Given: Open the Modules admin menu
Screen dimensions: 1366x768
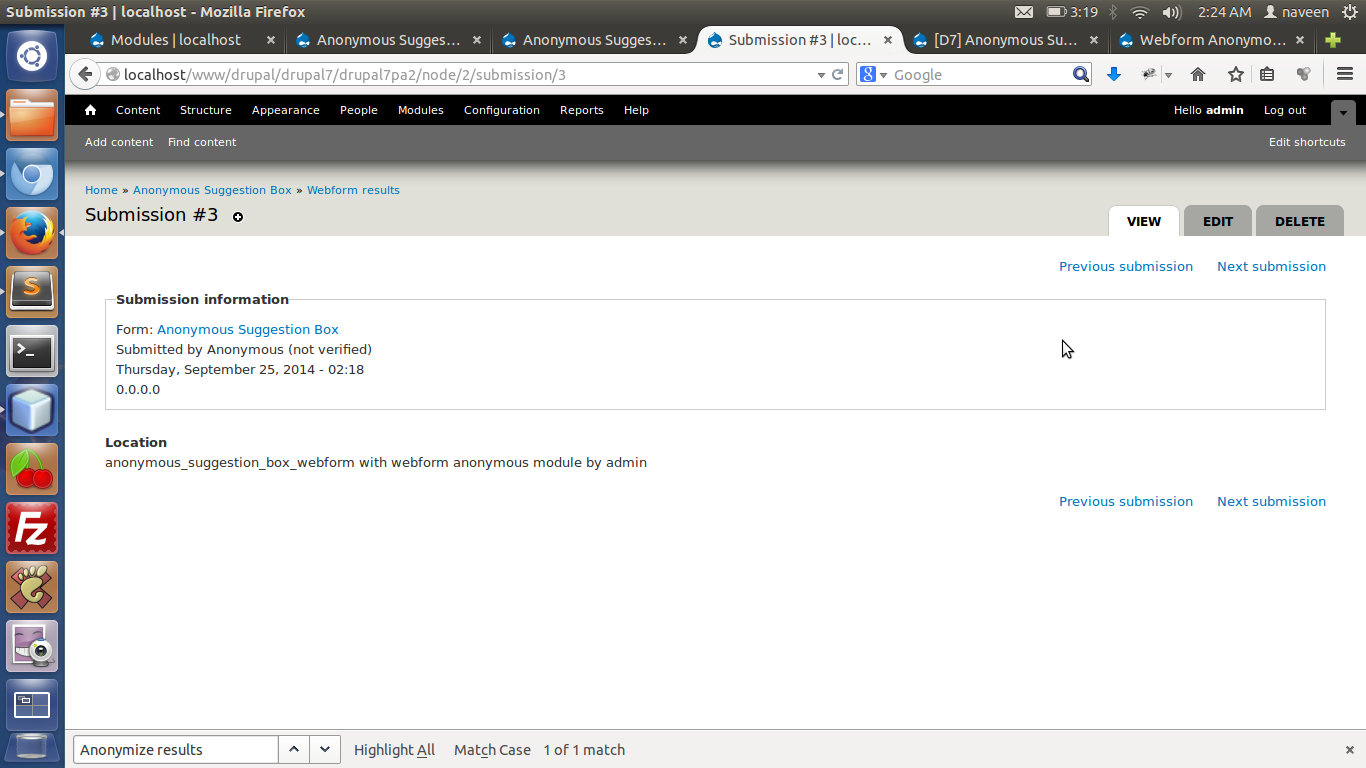Looking at the screenshot, I should click(x=421, y=110).
